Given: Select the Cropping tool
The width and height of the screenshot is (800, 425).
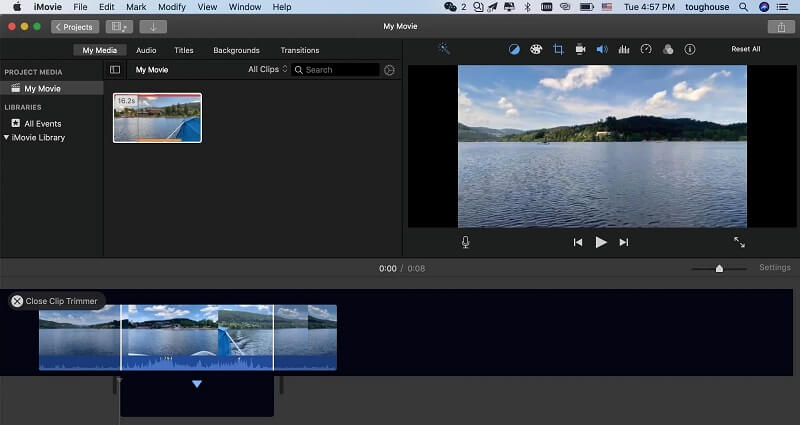Looking at the screenshot, I should click(558, 49).
